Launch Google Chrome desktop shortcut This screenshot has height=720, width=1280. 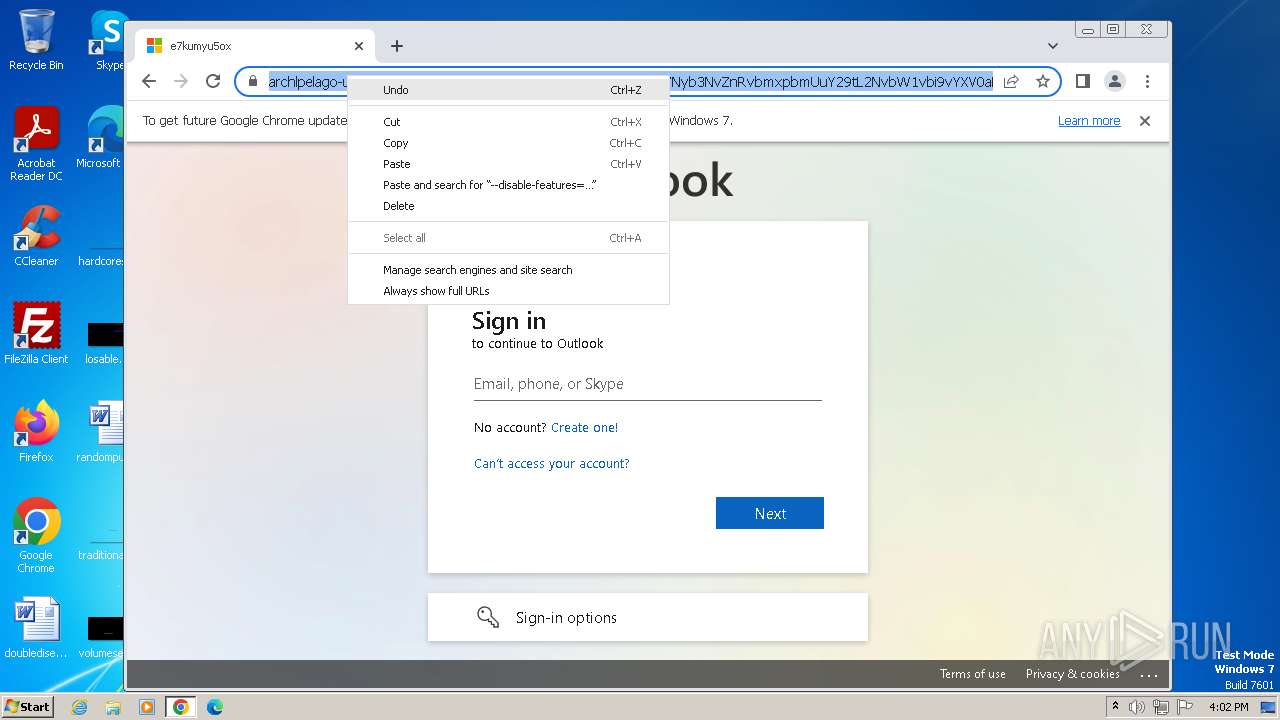point(36,536)
